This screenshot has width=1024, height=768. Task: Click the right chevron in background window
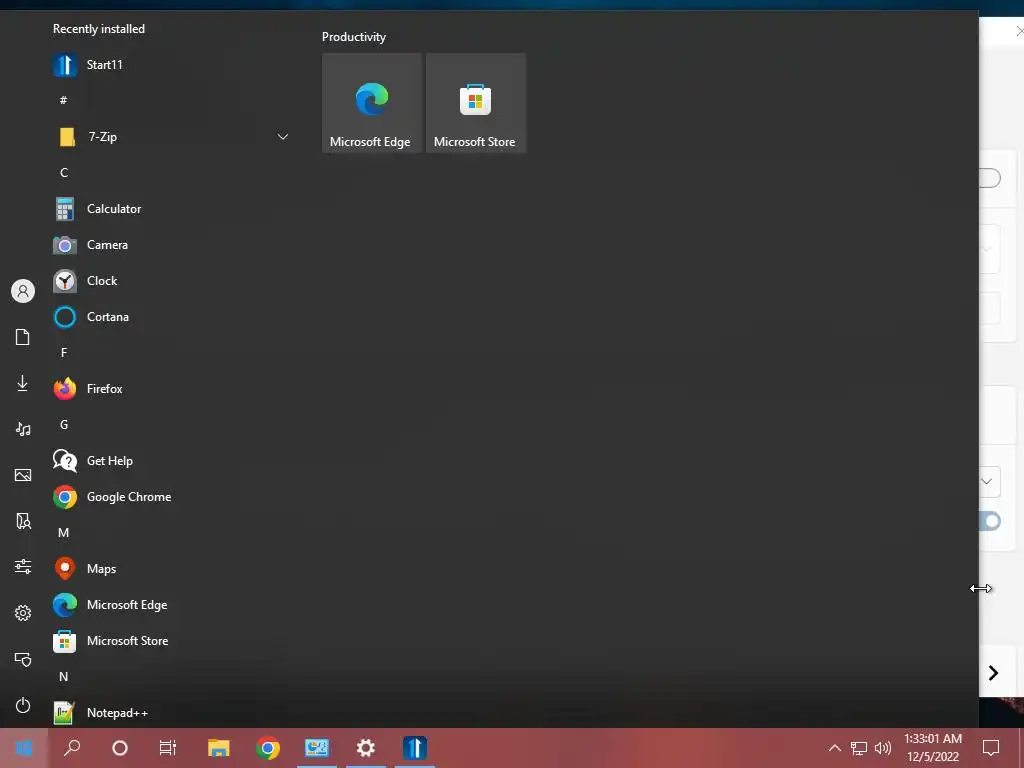pyautogui.click(x=993, y=673)
